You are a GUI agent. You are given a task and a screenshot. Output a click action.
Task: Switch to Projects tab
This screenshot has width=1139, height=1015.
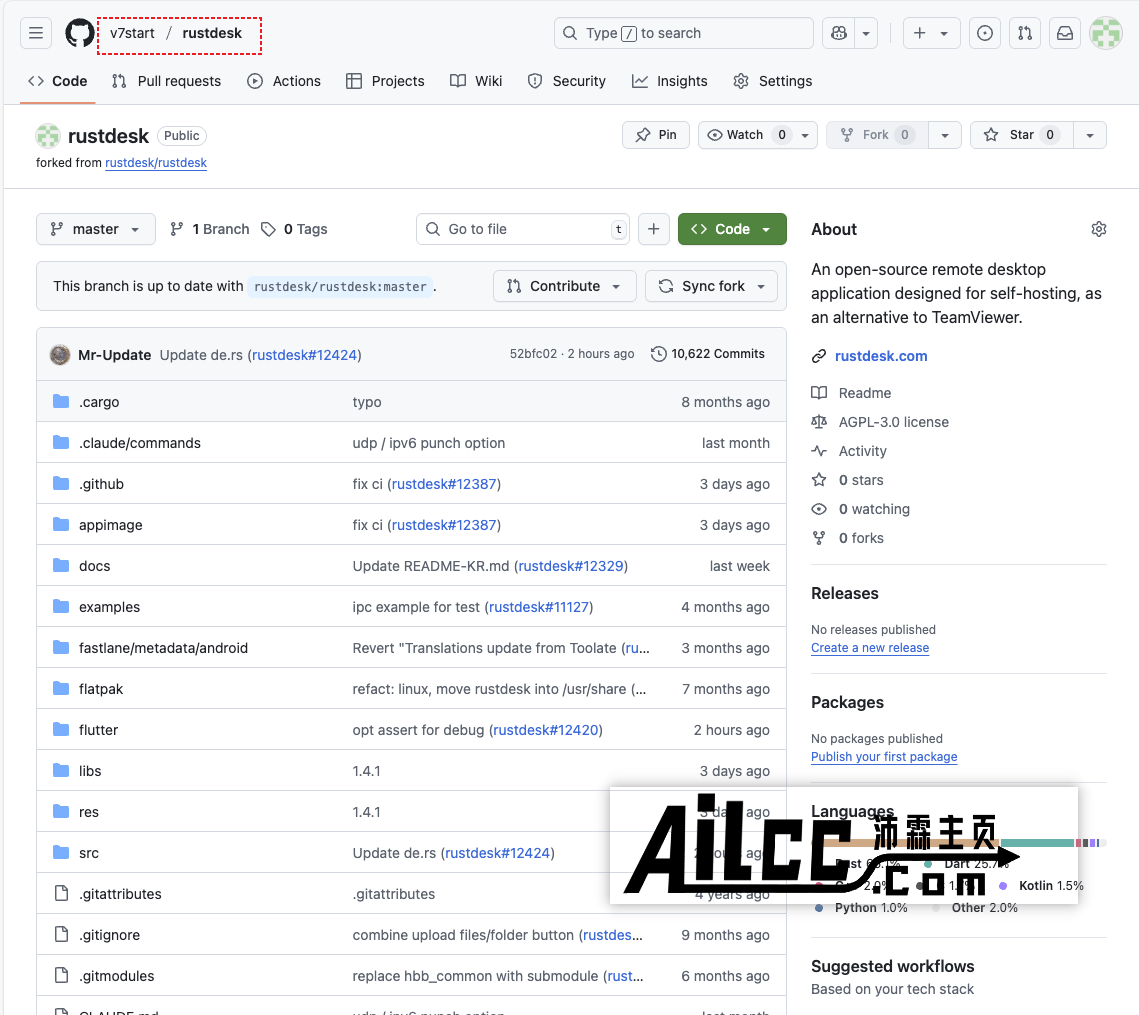(385, 81)
